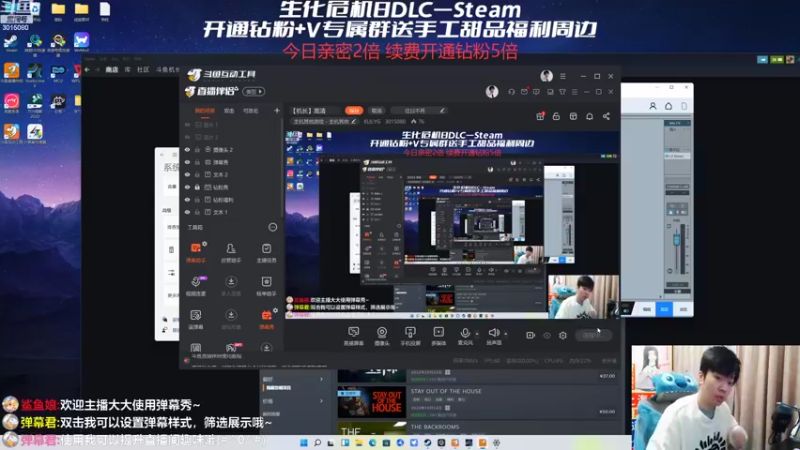Open the 榜单助手 tool icon

[266, 286]
